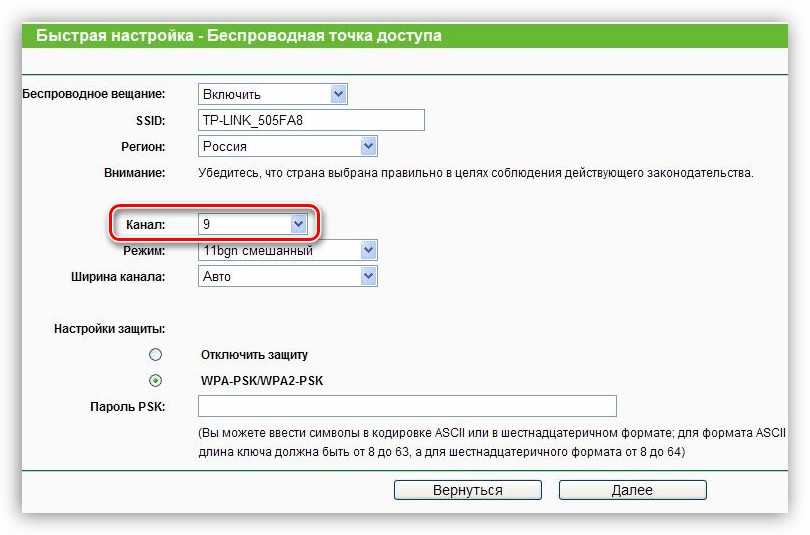Click the WPA-PSK/WPA2-PSK option label text
The width and height of the screenshot is (810, 535).
262,381
